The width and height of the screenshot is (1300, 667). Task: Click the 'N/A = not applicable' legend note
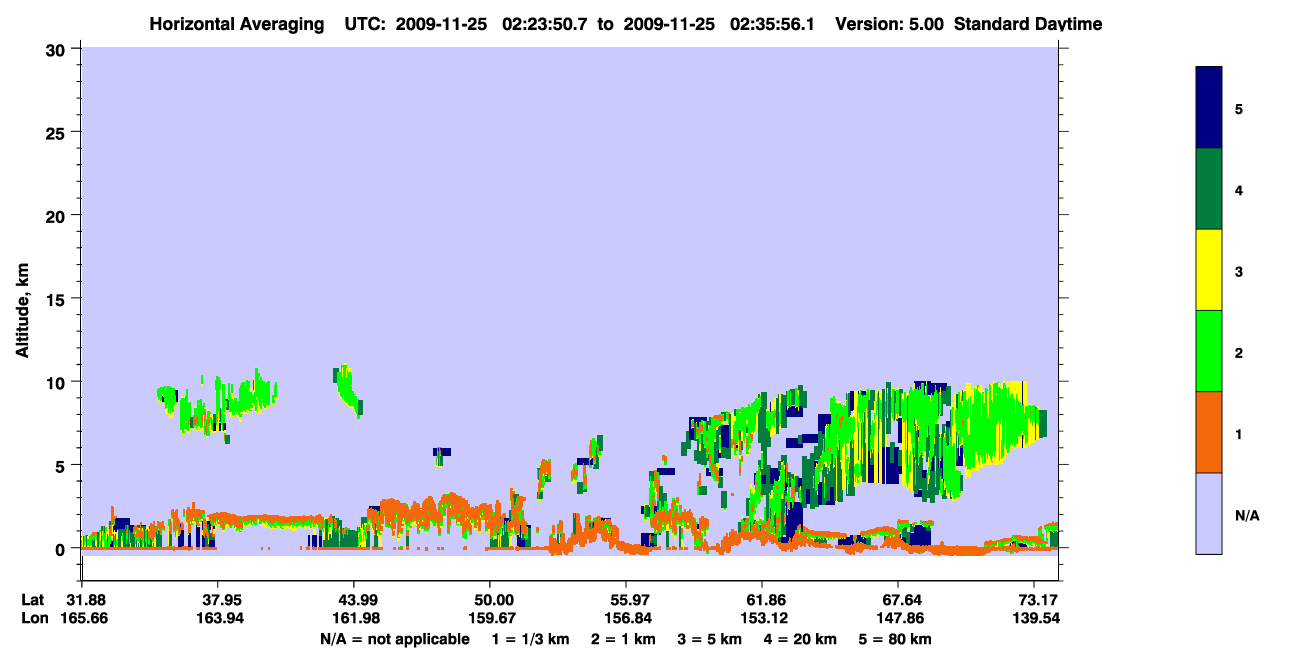point(394,639)
